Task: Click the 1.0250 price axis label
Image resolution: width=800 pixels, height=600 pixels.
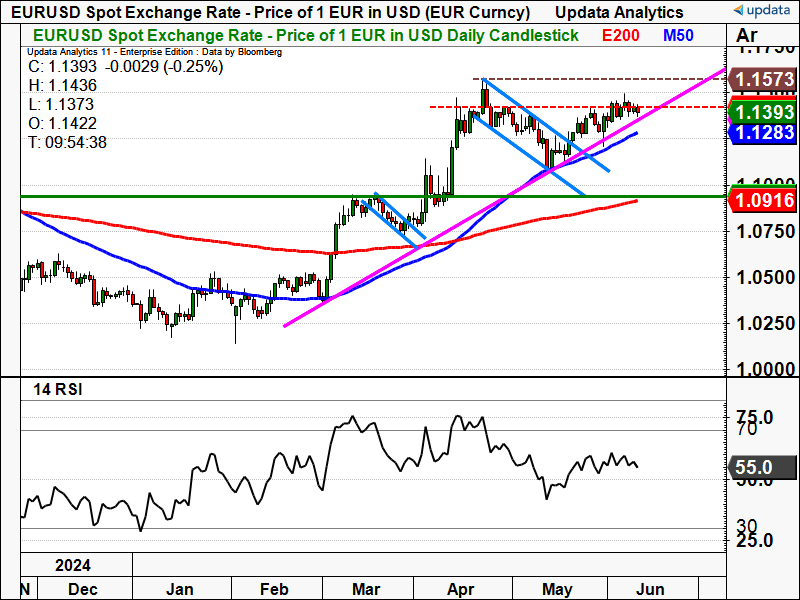Action: (766, 323)
